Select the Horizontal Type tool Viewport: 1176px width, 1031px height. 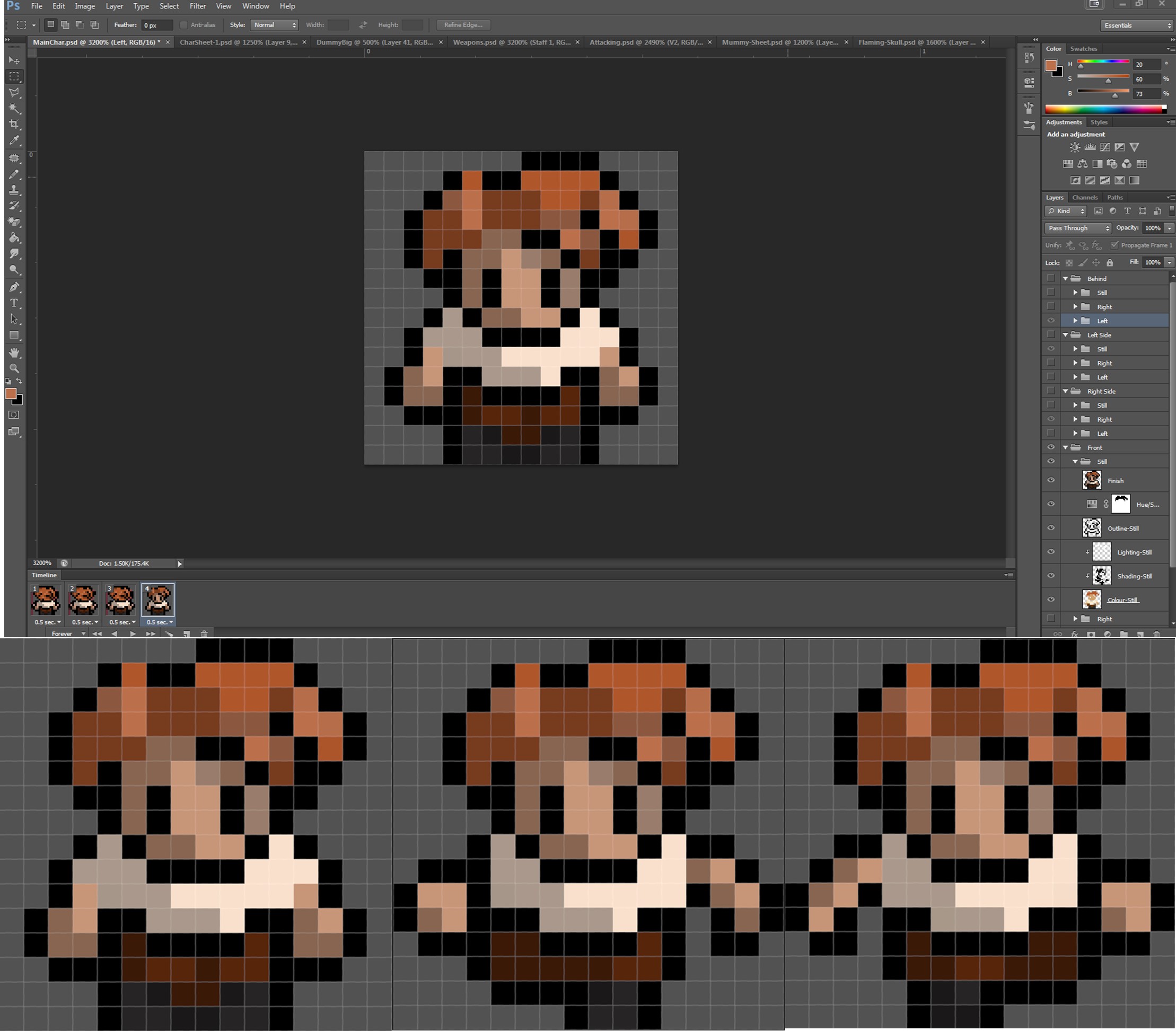[14, 303]
